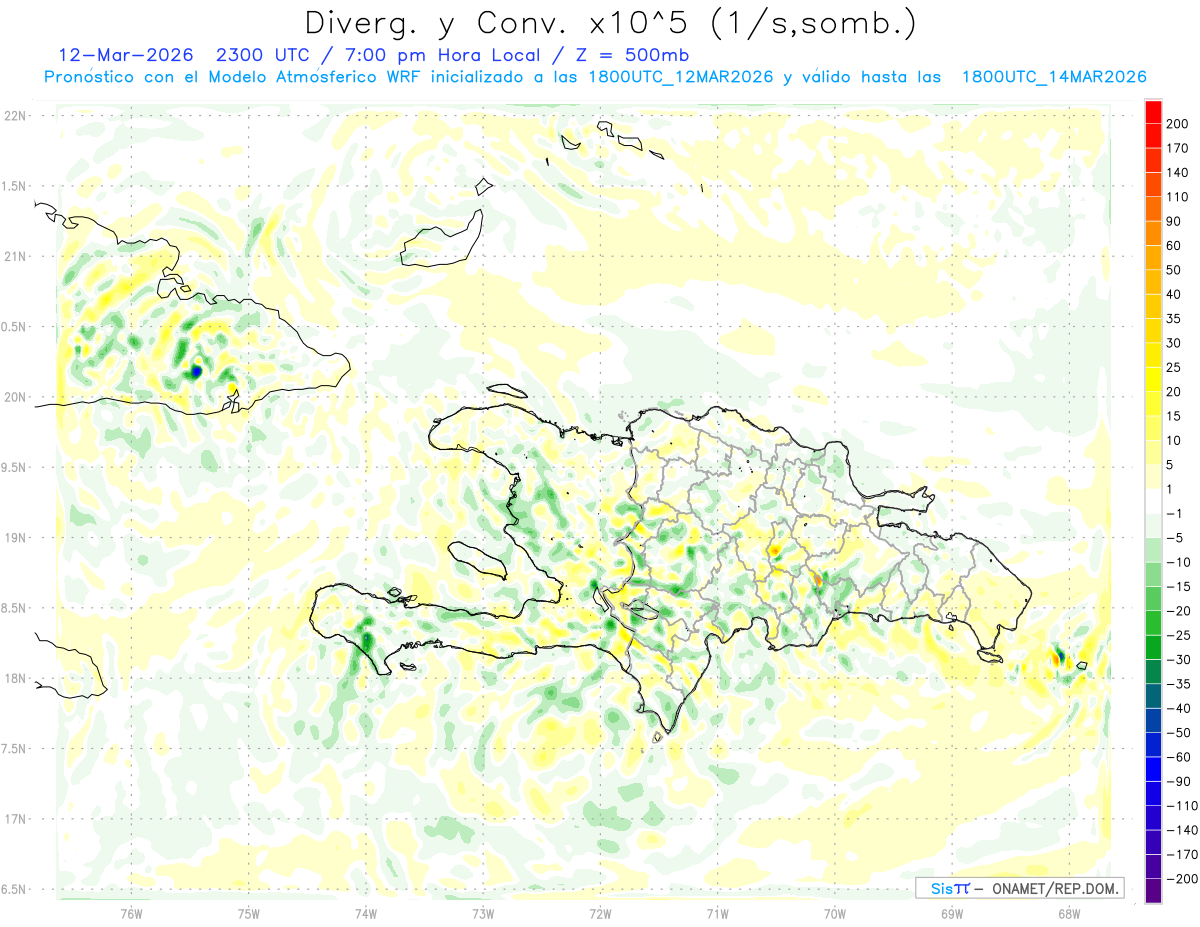Viewport: 1200px width, 927px height.
Task: Click the '-25' colorbar label
Action: 1179,636
